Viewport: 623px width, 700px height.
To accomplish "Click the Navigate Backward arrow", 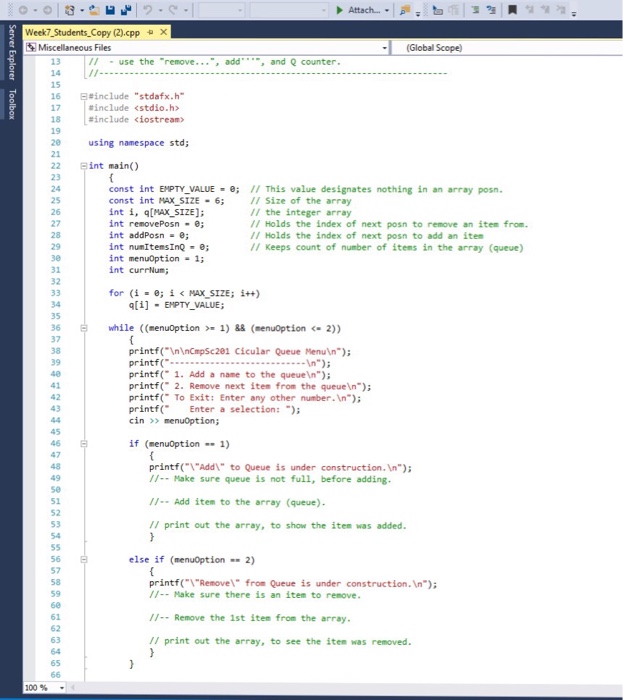I will point(23,10).
